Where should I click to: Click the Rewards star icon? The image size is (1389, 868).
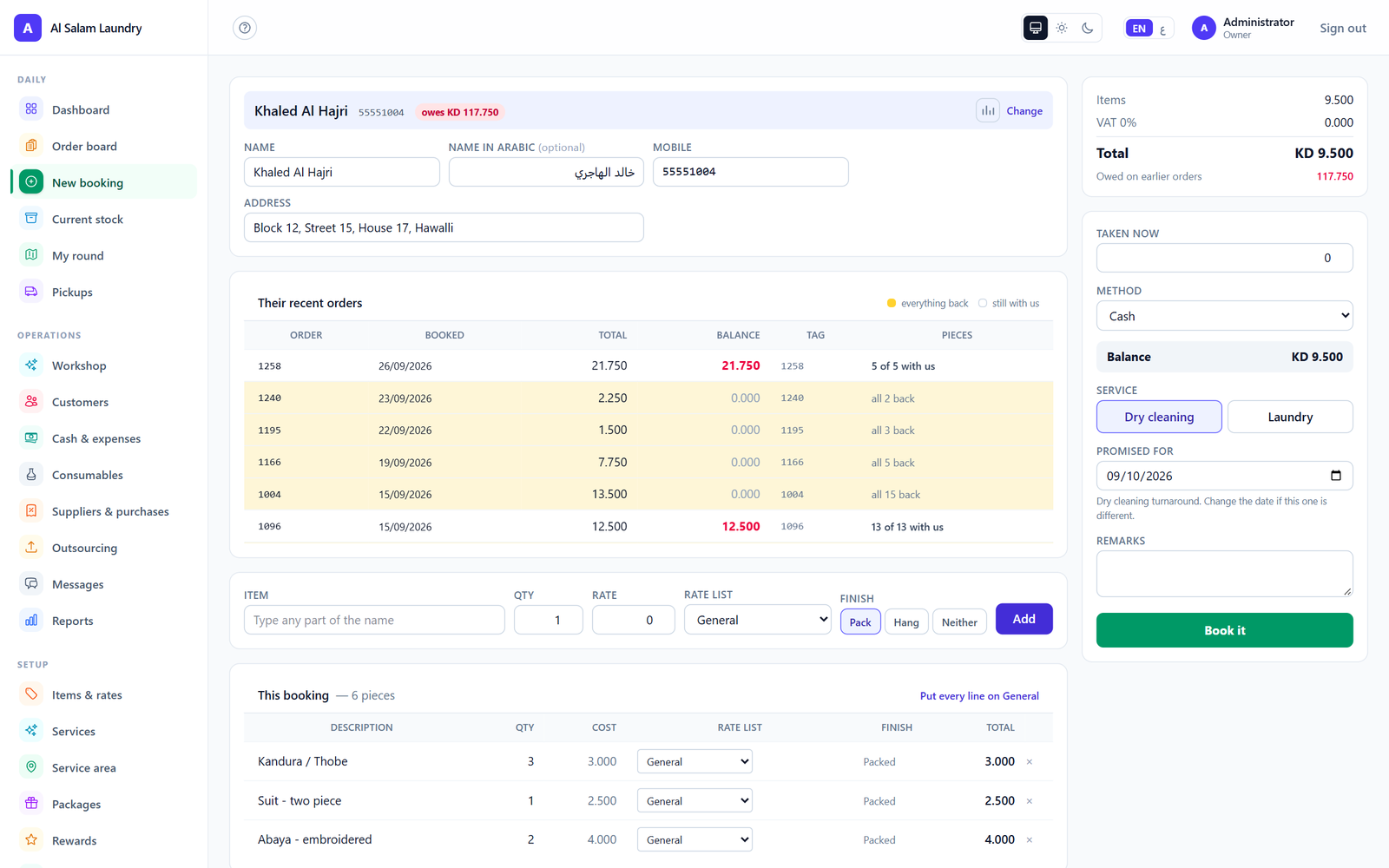31,840
